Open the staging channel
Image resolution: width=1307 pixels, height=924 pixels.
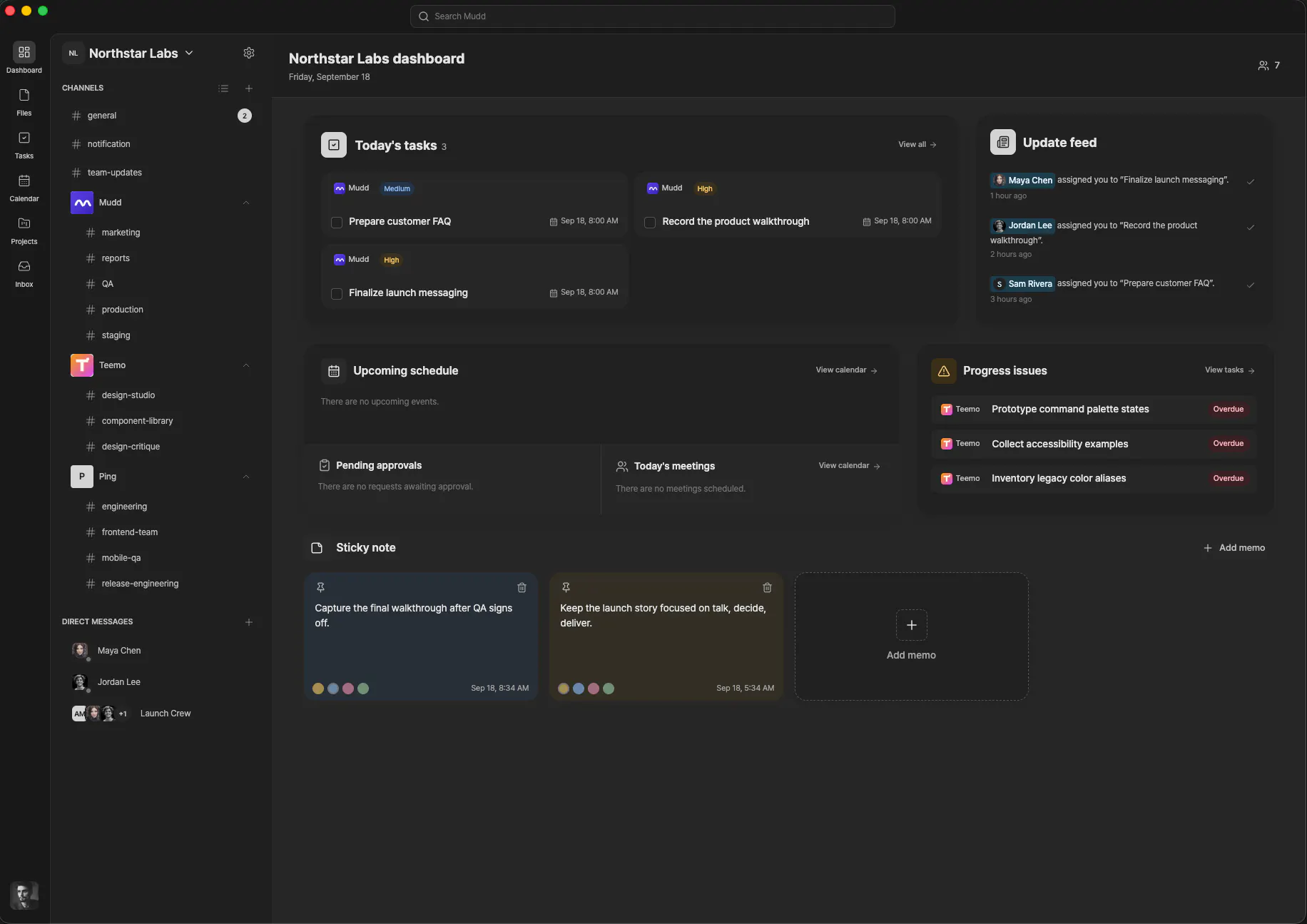click(167, 335)
